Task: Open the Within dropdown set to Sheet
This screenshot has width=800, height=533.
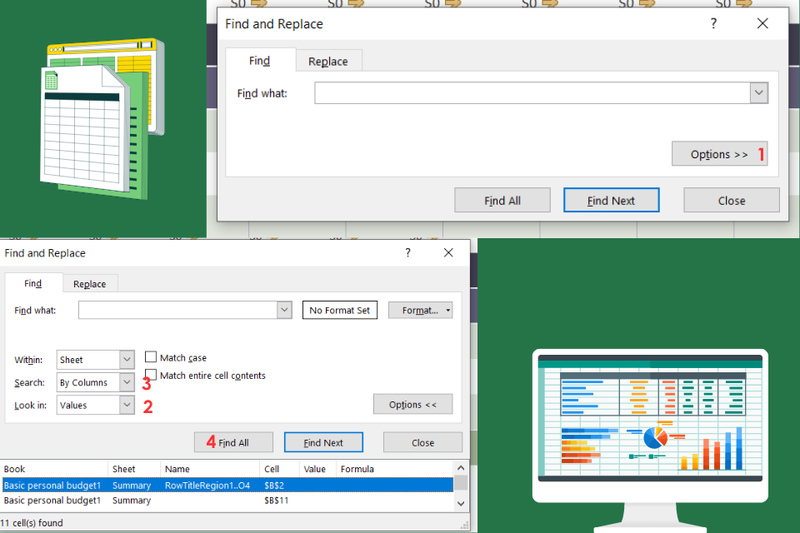Action: point(95,360)
